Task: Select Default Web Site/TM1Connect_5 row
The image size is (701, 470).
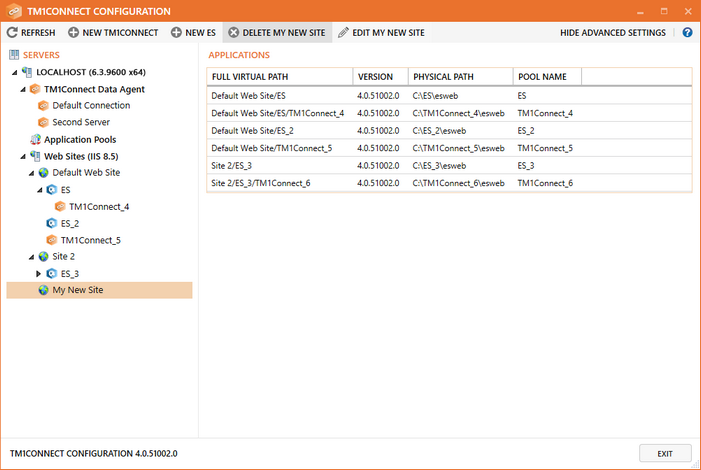Action: [449, 148]
